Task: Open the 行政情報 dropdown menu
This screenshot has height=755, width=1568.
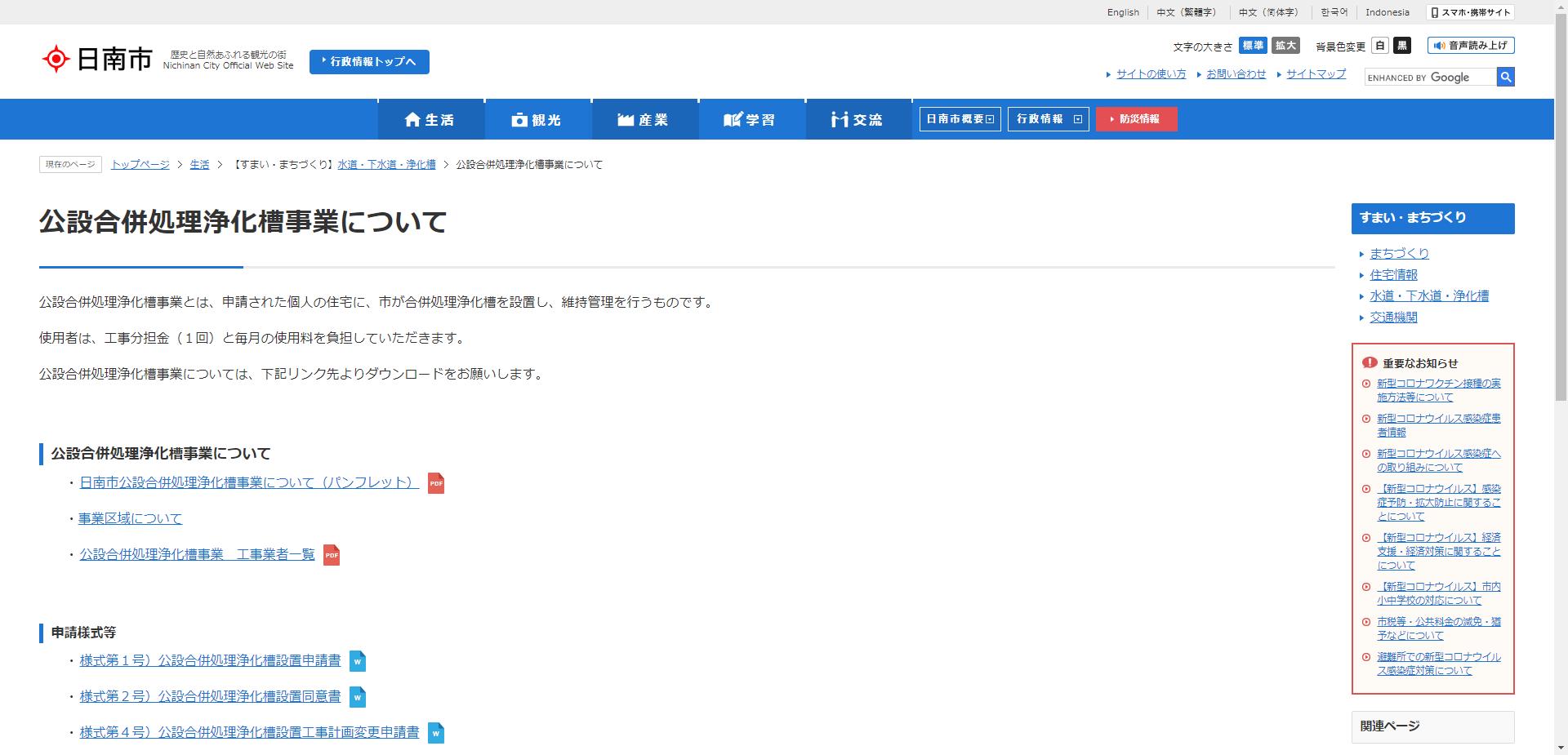Action: click(x=1048, y=118)
